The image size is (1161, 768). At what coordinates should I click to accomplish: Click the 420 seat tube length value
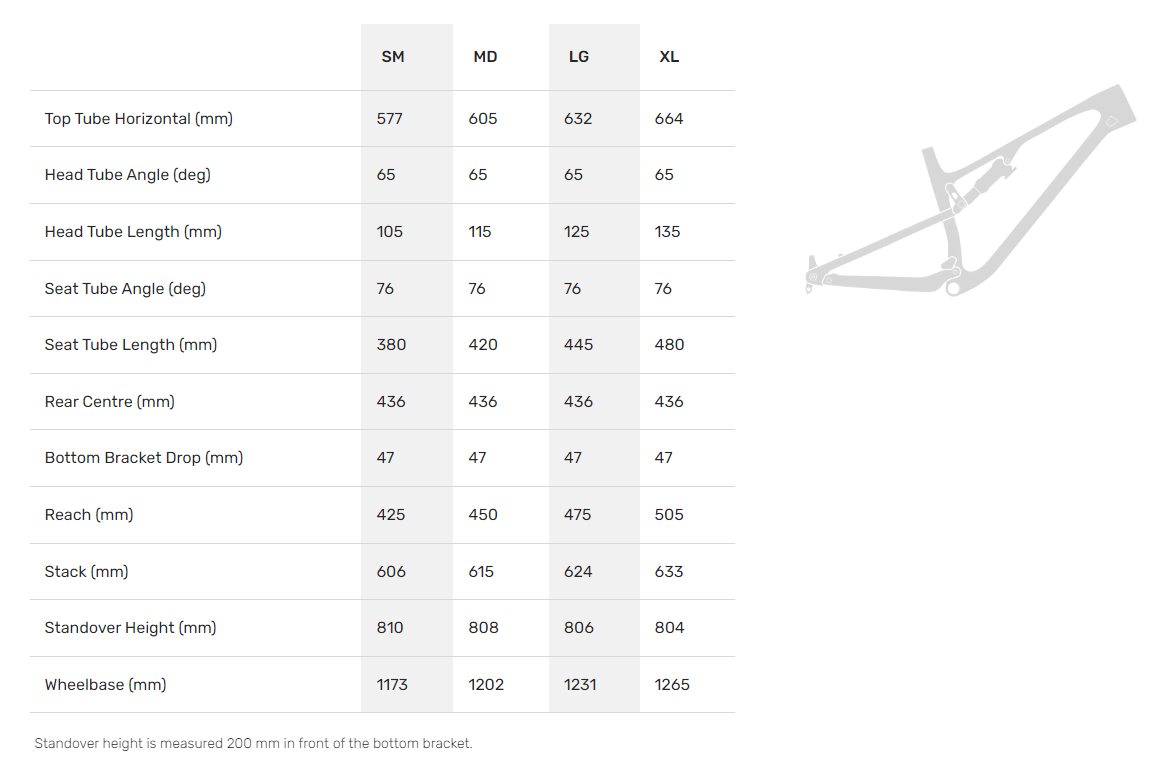(483, 345)
